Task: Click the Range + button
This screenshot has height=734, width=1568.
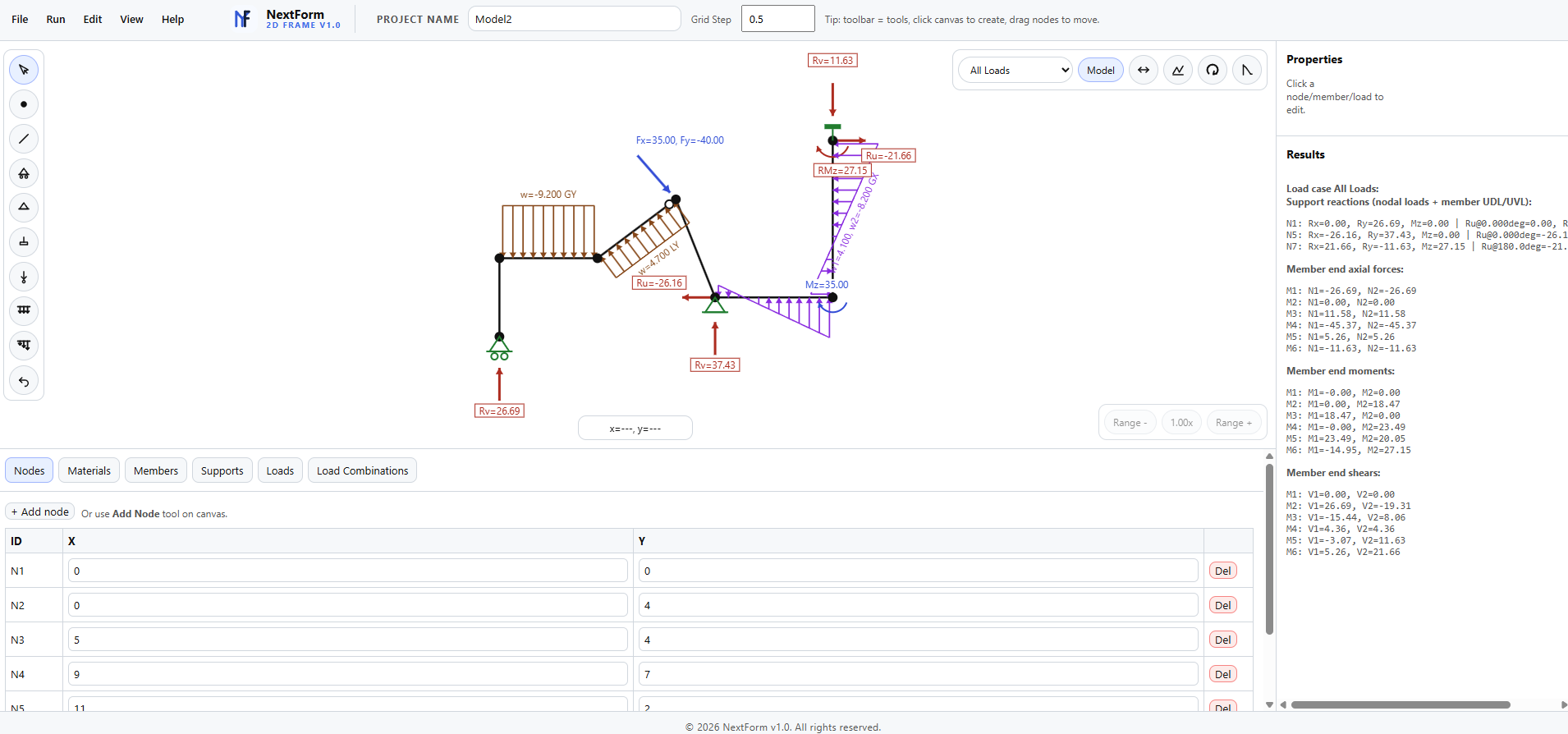Action: coord(1234,423)
